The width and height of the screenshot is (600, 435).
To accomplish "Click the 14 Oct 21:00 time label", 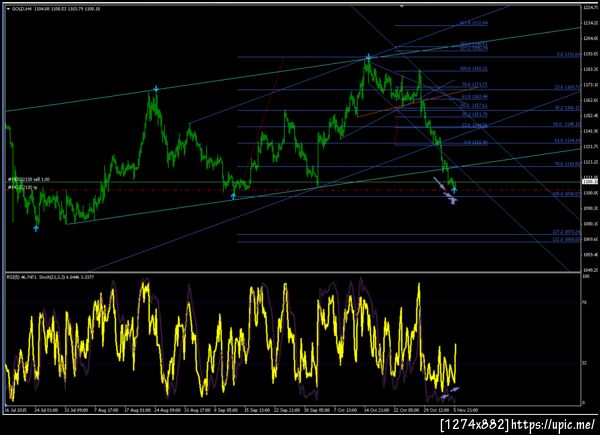I will (377, 410).
